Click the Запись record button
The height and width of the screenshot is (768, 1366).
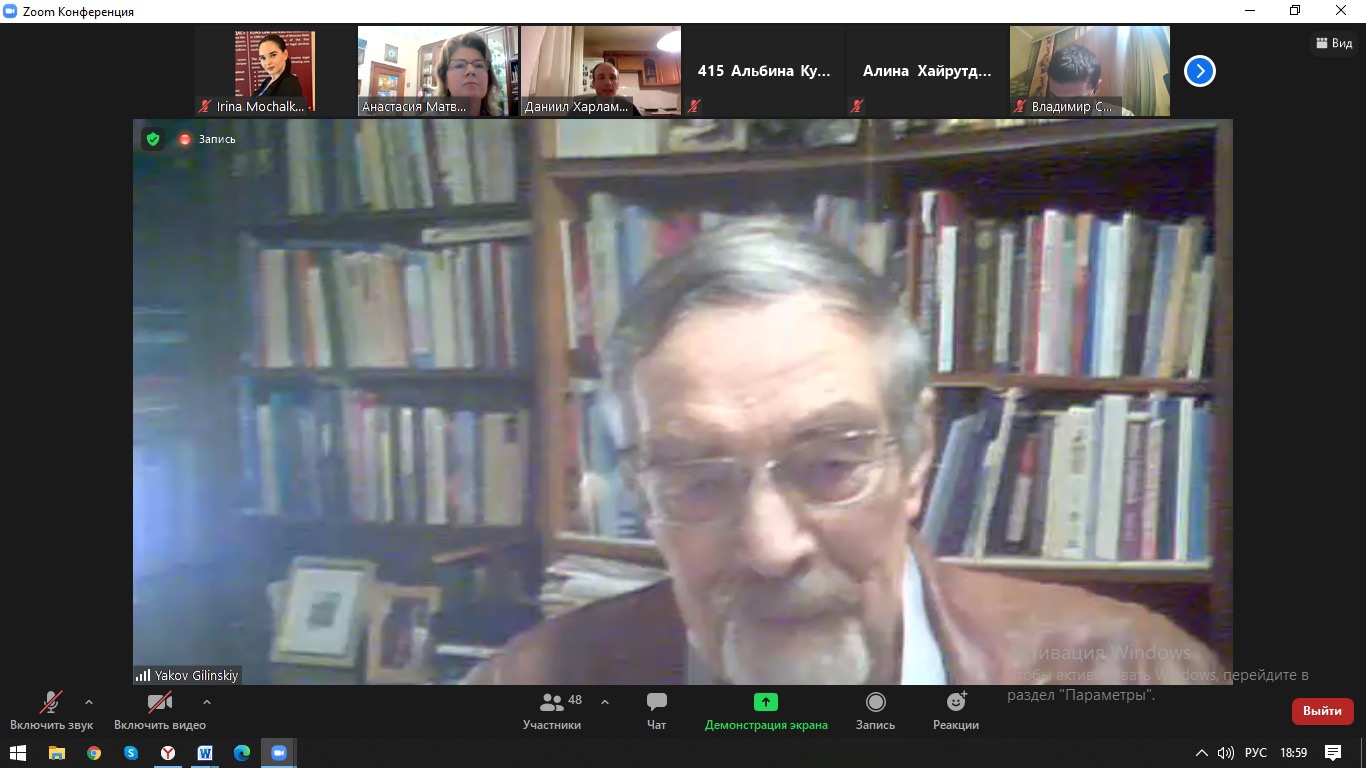click(x=875, y=711)
